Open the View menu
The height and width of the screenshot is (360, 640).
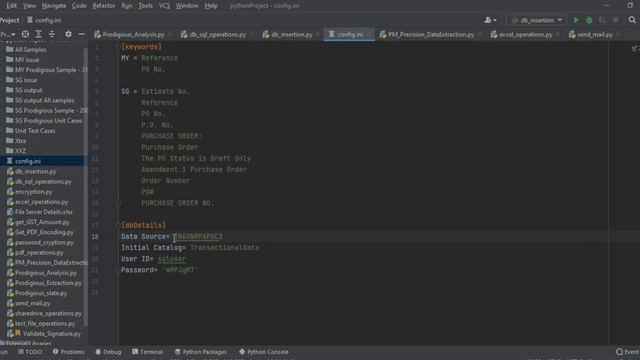click(x=29, y=6)
